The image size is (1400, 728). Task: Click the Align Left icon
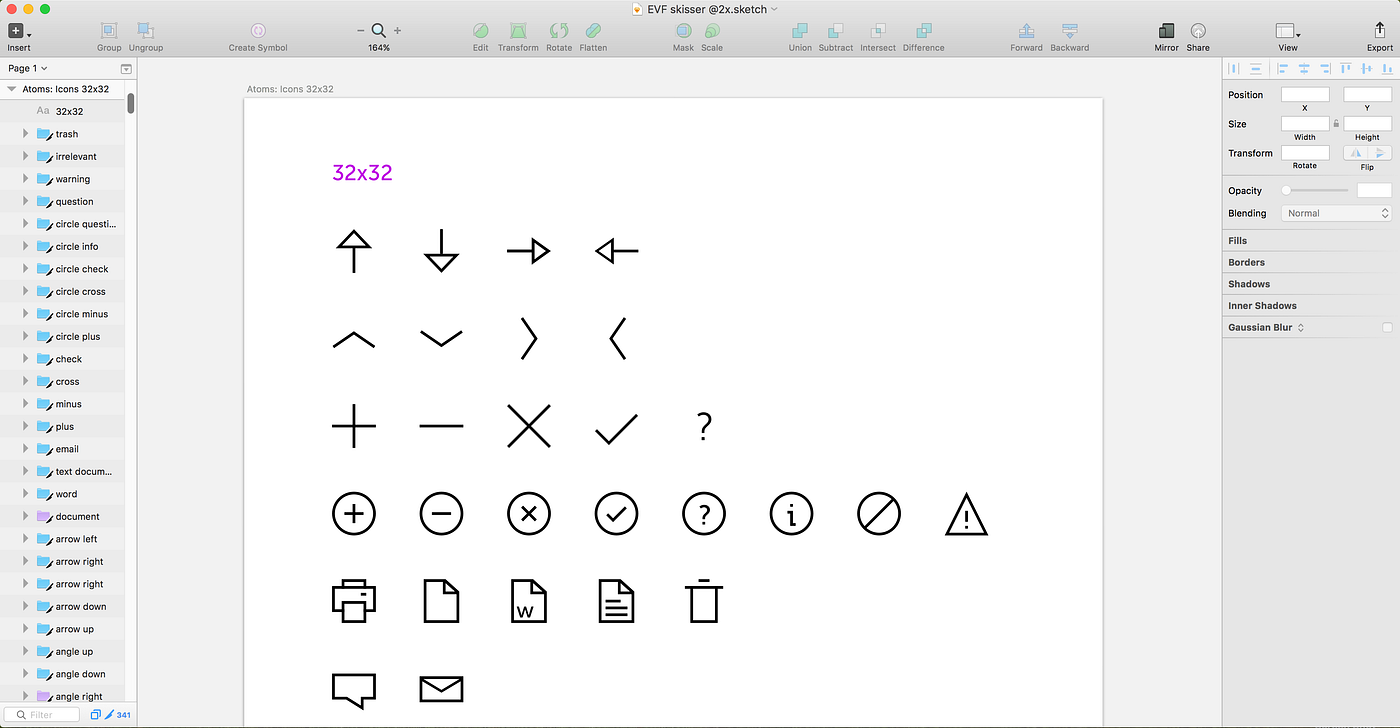(1284, 69)
